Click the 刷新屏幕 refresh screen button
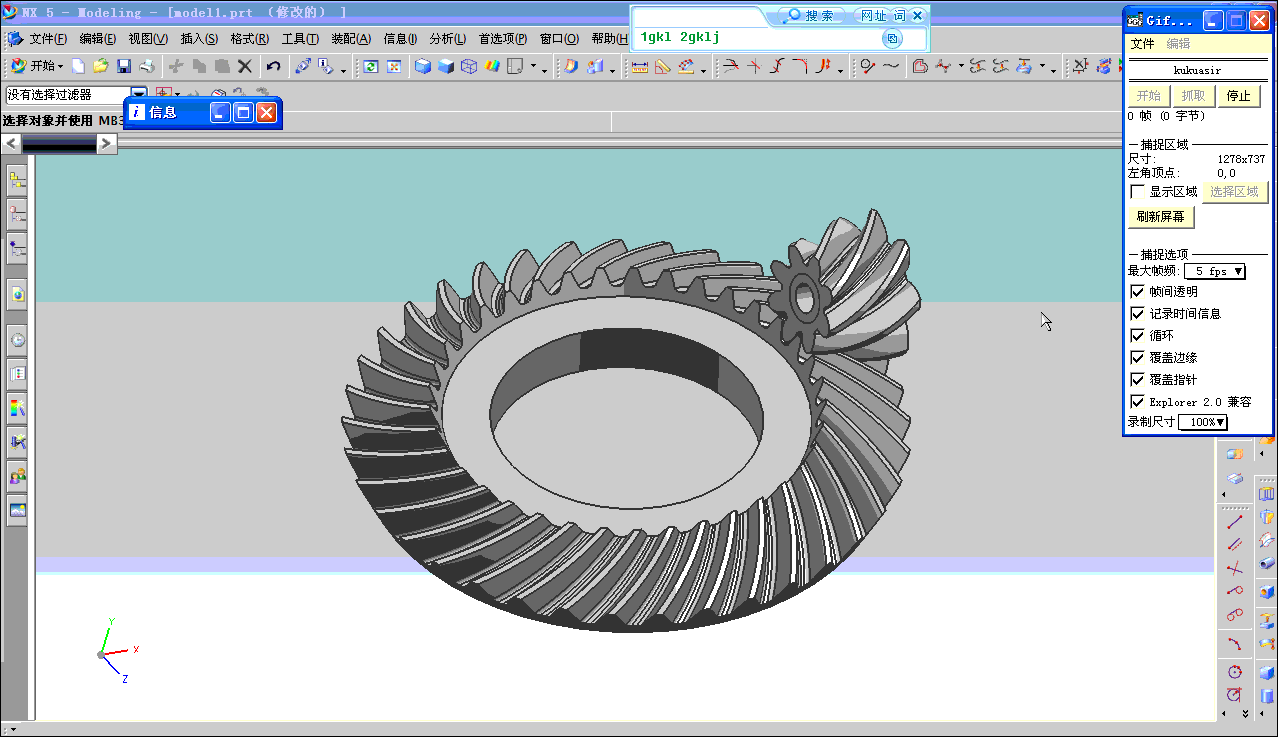Screen dimensions: 1278x737 coord(1162,216)
